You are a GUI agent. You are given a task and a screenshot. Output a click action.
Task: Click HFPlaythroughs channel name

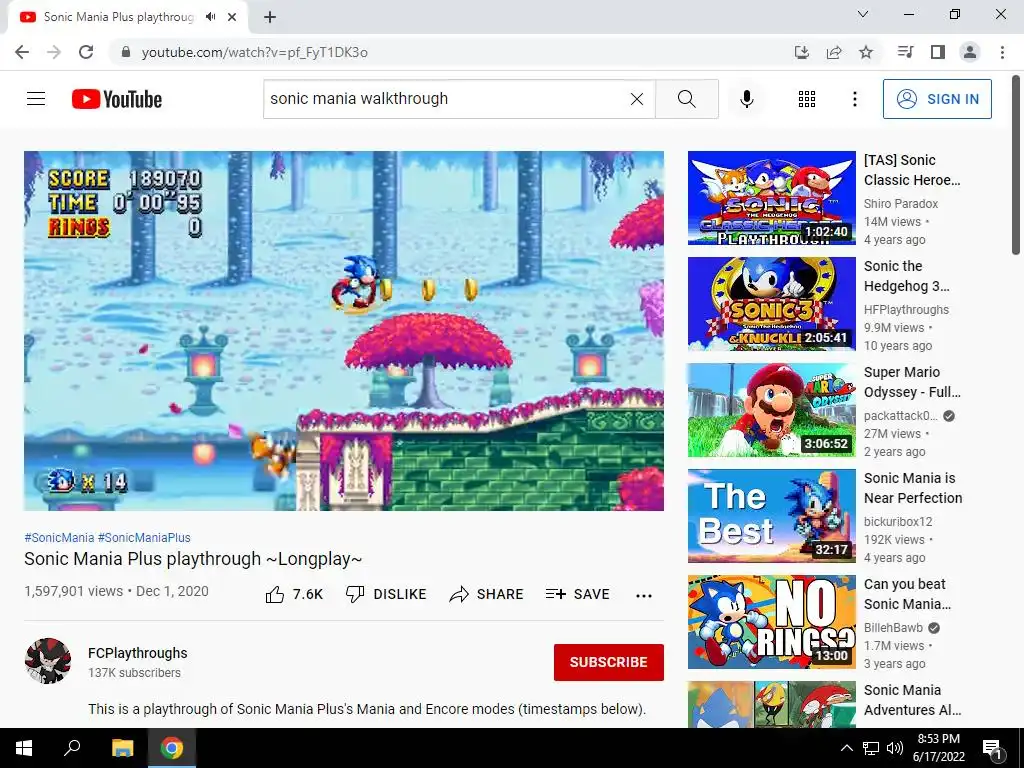point(906,310)
